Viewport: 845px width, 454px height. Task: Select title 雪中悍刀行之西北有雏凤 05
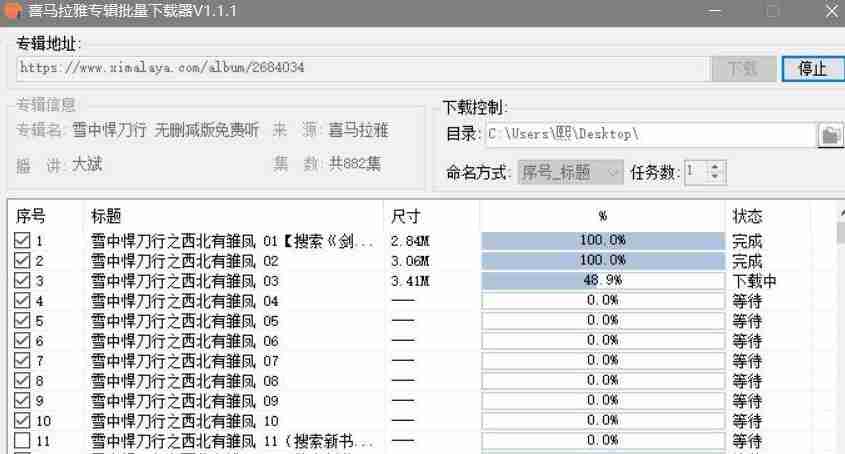click(x=184, y=321)
